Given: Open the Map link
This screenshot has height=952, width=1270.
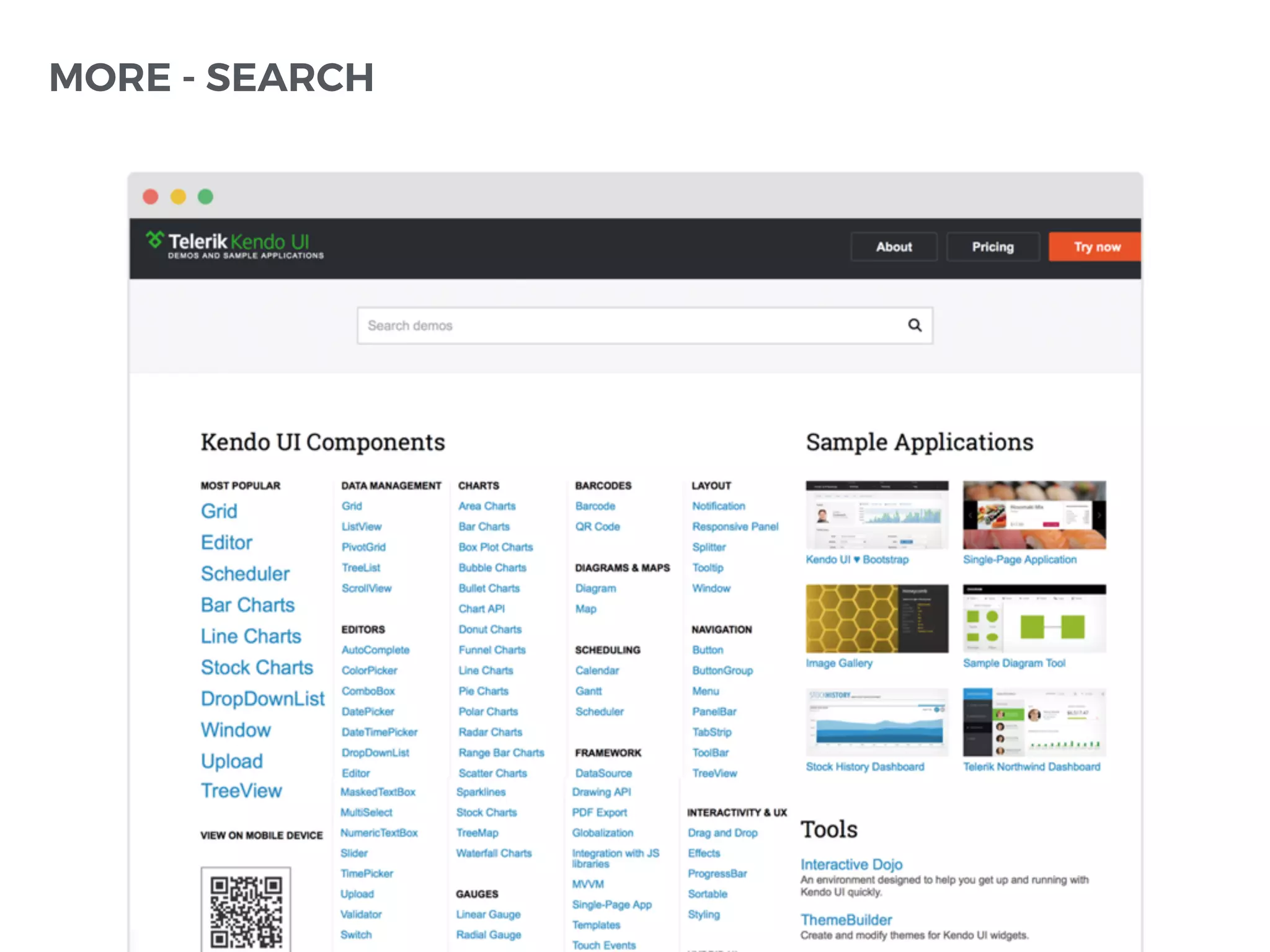Looking at the screenshot, I should [585, 609].
